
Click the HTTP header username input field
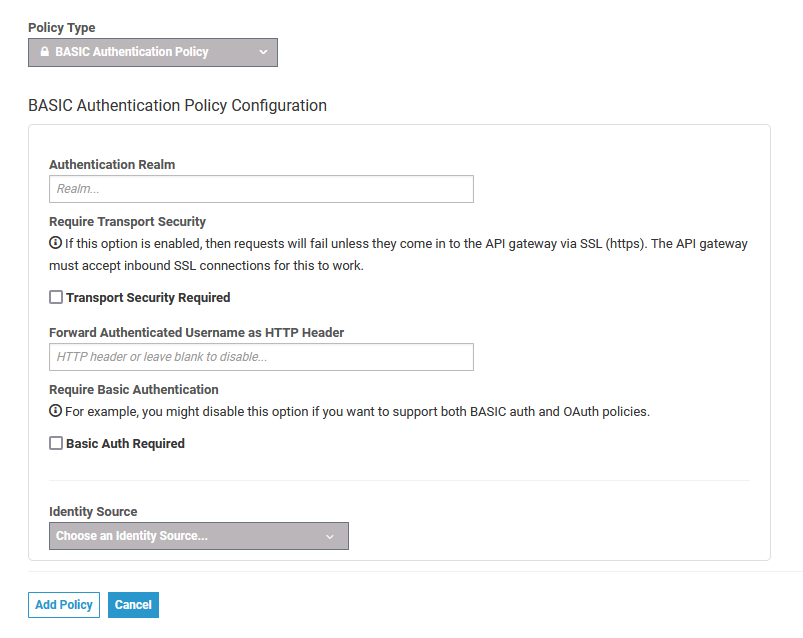261,357
